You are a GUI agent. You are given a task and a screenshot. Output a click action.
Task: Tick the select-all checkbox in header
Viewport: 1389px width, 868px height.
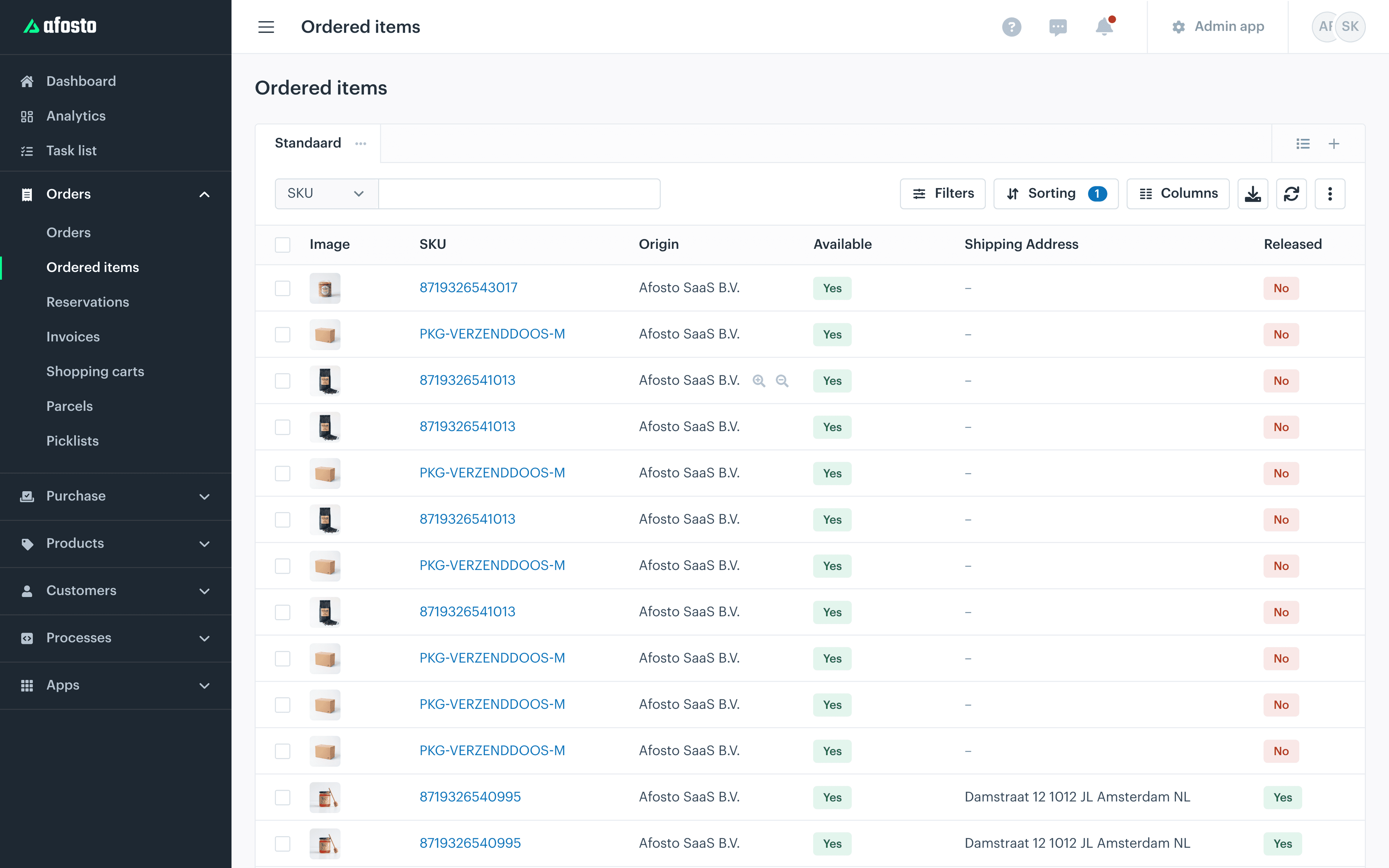tap(283, 244)
